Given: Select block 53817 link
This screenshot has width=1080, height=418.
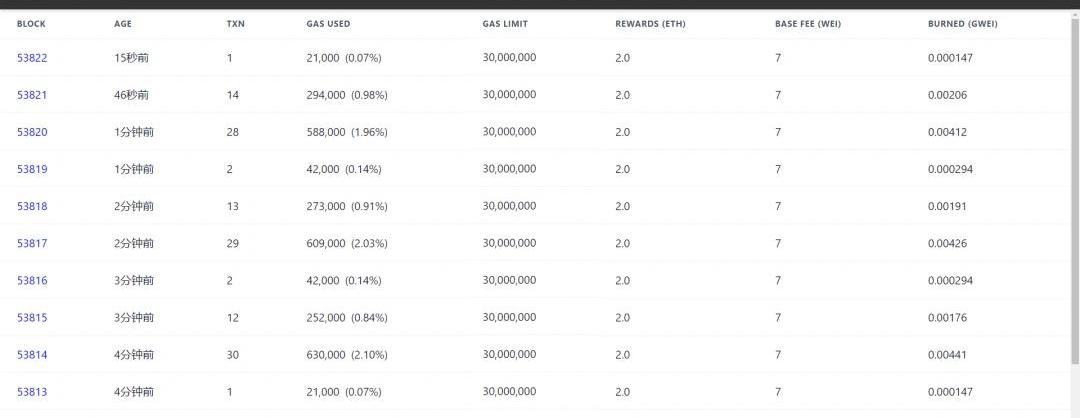Looking at the screenshot, I should [32, 244].
